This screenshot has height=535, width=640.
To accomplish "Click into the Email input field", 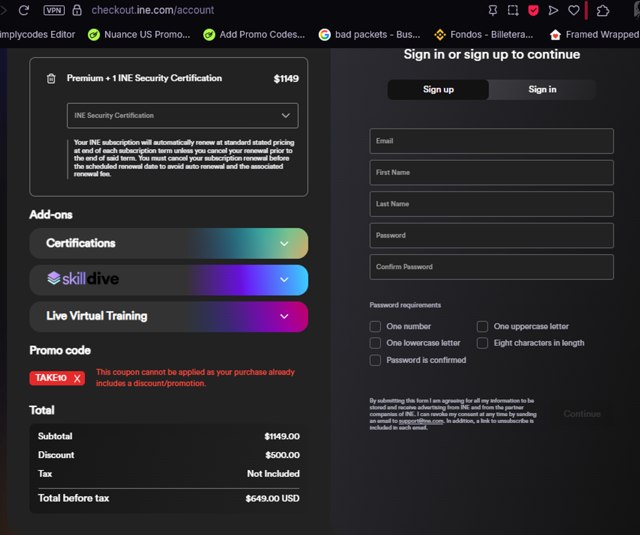I will 491,141.
